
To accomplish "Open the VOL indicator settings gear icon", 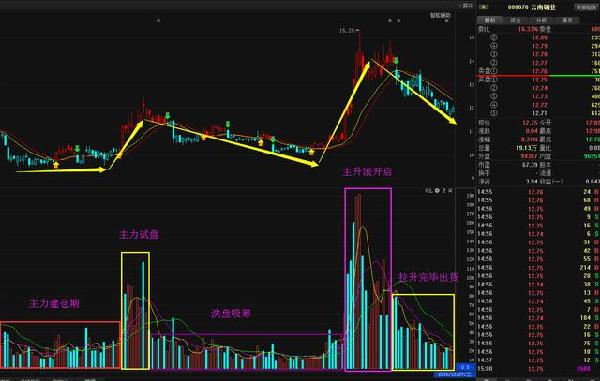I will click(437, 190).
